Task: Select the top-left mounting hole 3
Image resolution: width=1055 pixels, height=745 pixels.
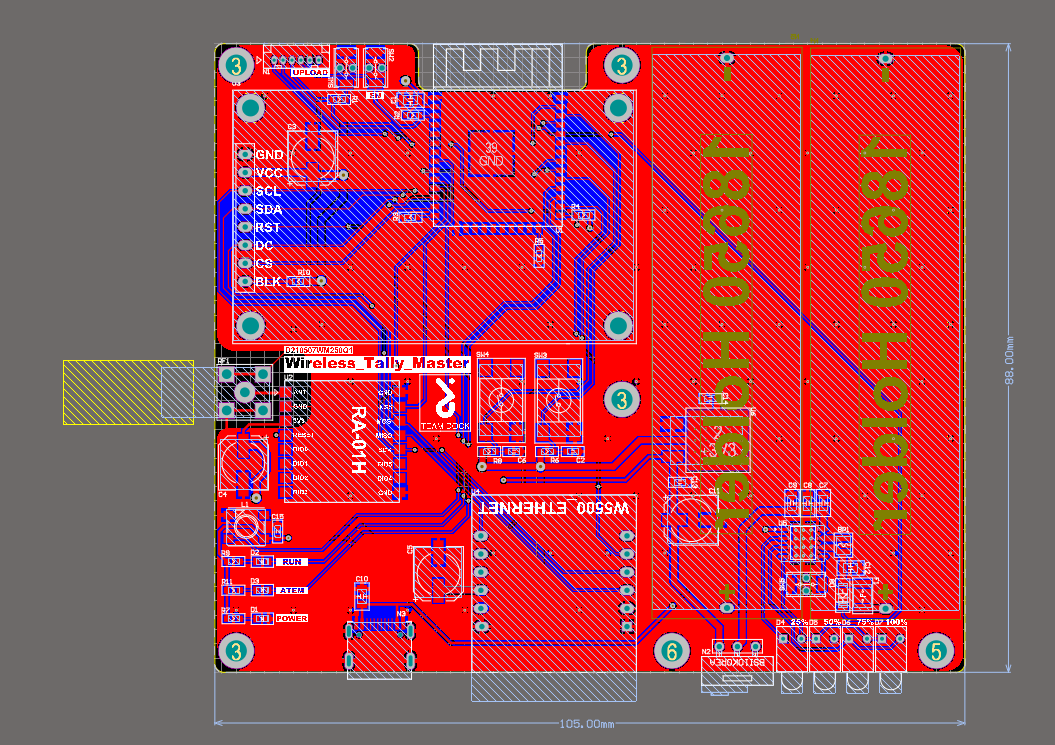Action: click(236, 66)
